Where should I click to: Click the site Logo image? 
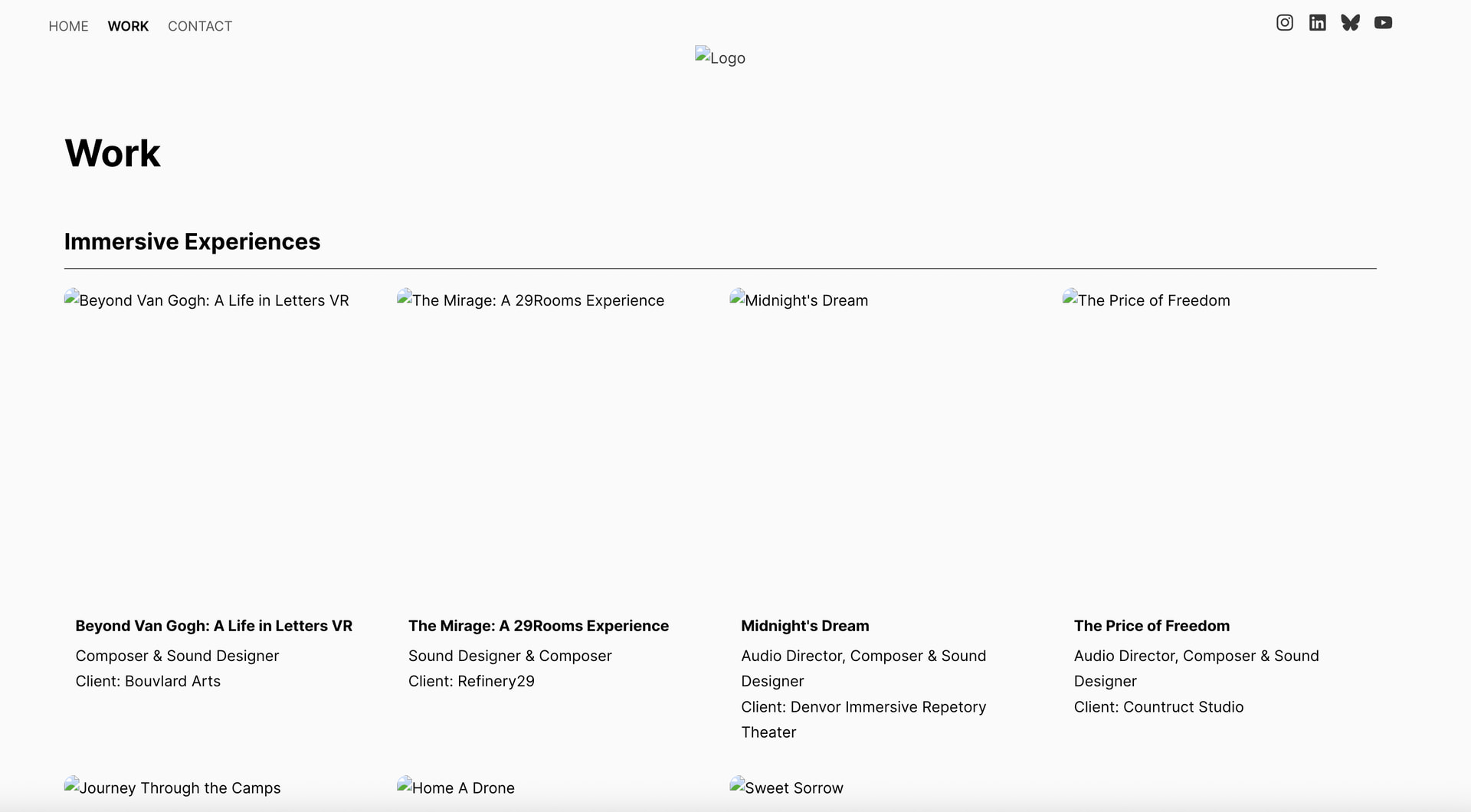[x=720, y=57]
